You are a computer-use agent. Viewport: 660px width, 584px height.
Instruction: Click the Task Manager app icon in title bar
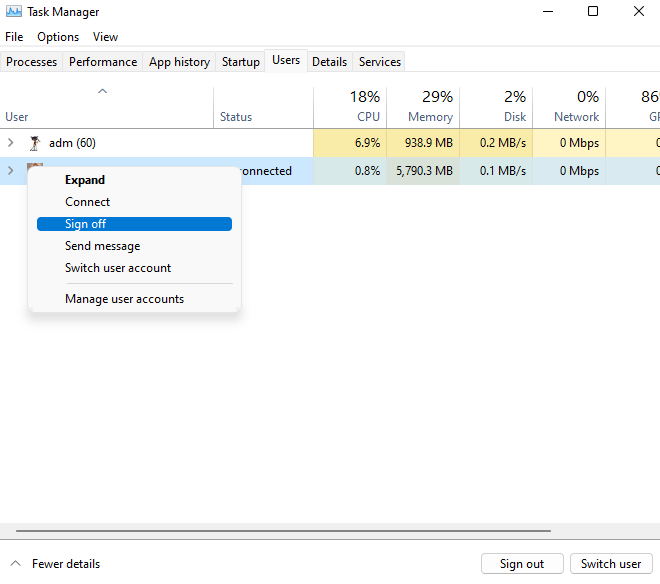[x=13, y=11]
